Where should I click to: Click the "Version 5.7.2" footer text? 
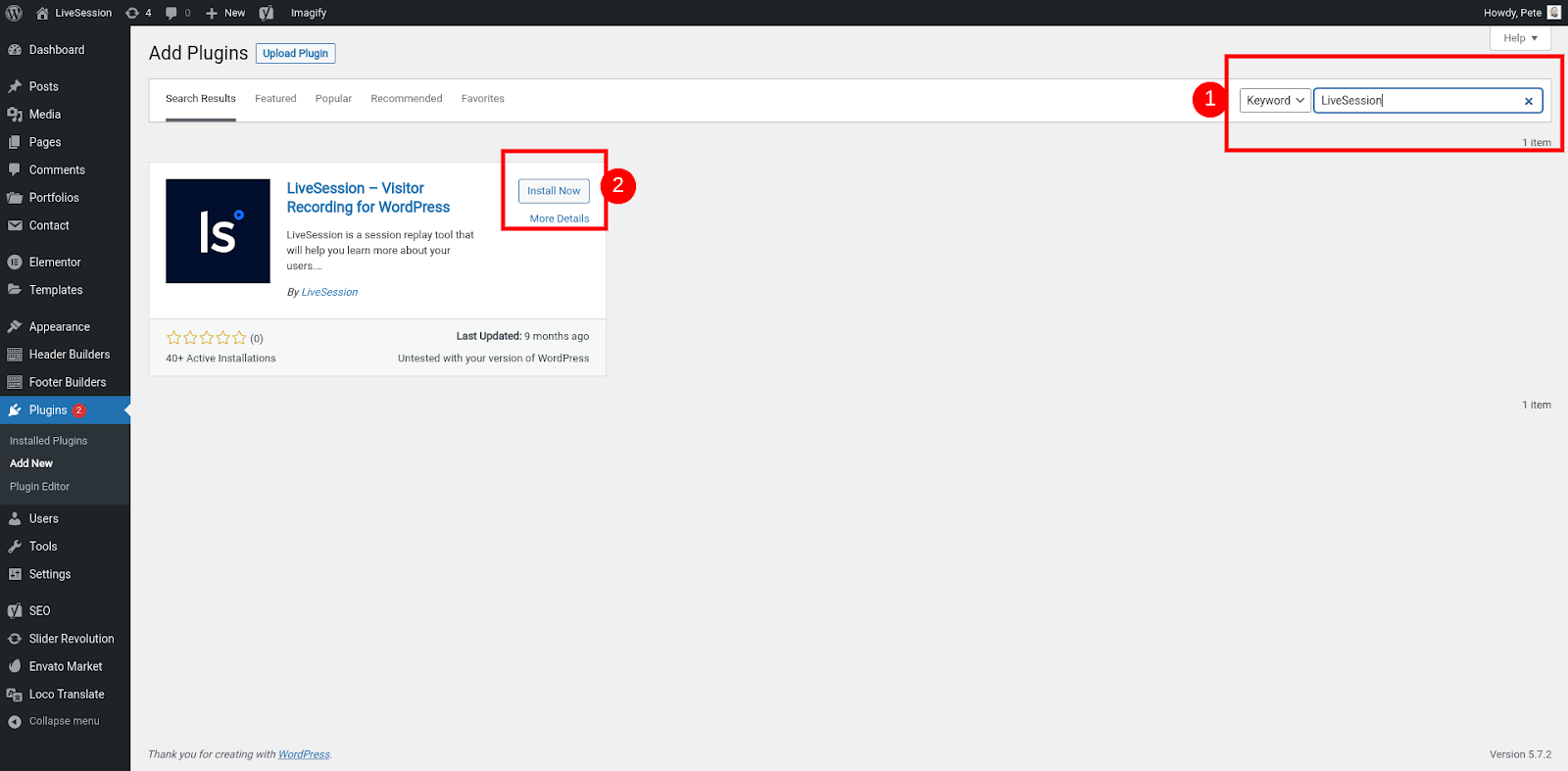pyautogui.click(x=1520, y=754)
